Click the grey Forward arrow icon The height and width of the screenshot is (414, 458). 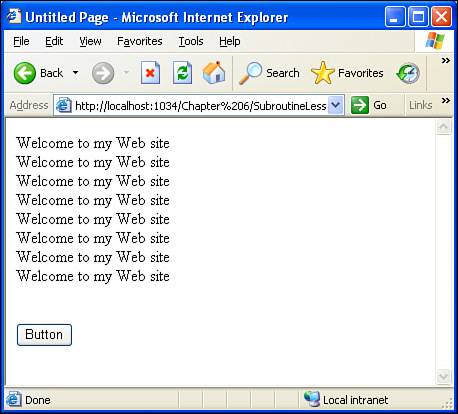pos(103,73)
